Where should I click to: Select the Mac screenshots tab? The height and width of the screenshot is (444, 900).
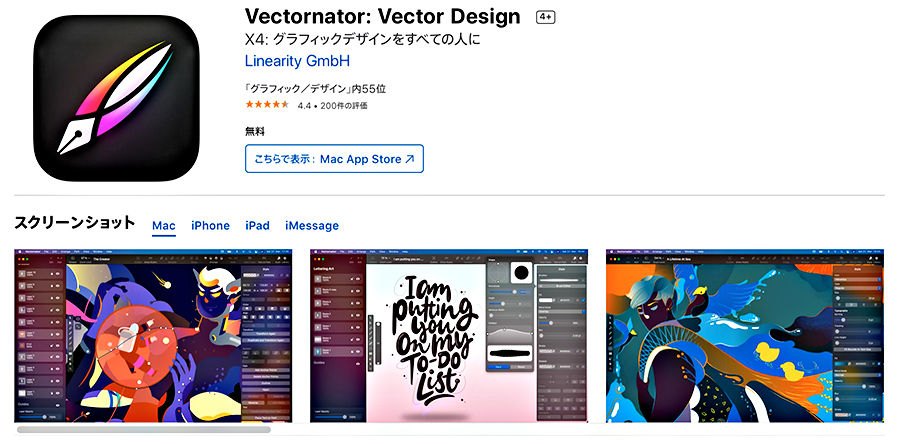pos(164,225)
